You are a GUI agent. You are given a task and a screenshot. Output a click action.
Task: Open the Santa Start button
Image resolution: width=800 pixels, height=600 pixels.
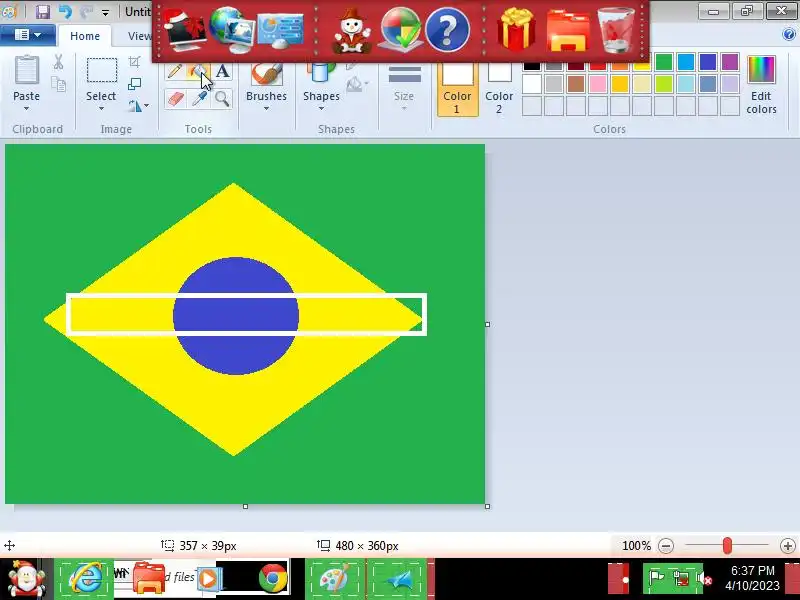pyautogui.click(x=26, y=579)
